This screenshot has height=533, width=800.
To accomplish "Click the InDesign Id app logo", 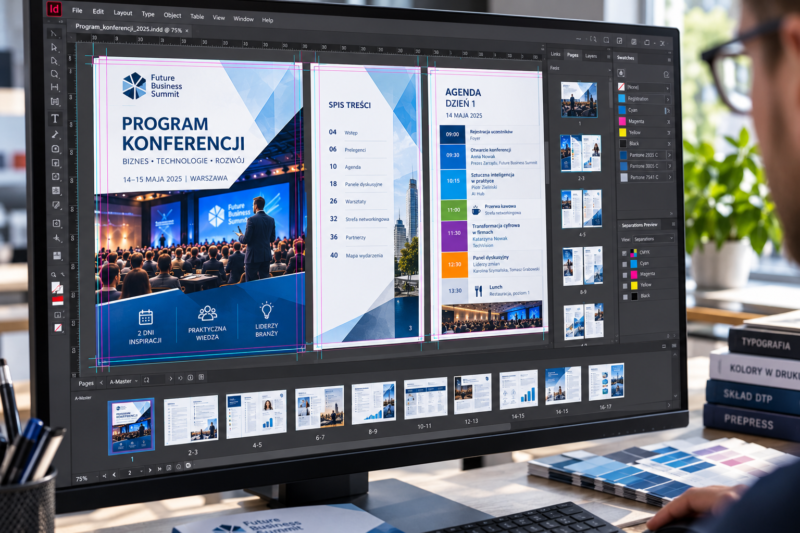I will (x=54, y=9).
